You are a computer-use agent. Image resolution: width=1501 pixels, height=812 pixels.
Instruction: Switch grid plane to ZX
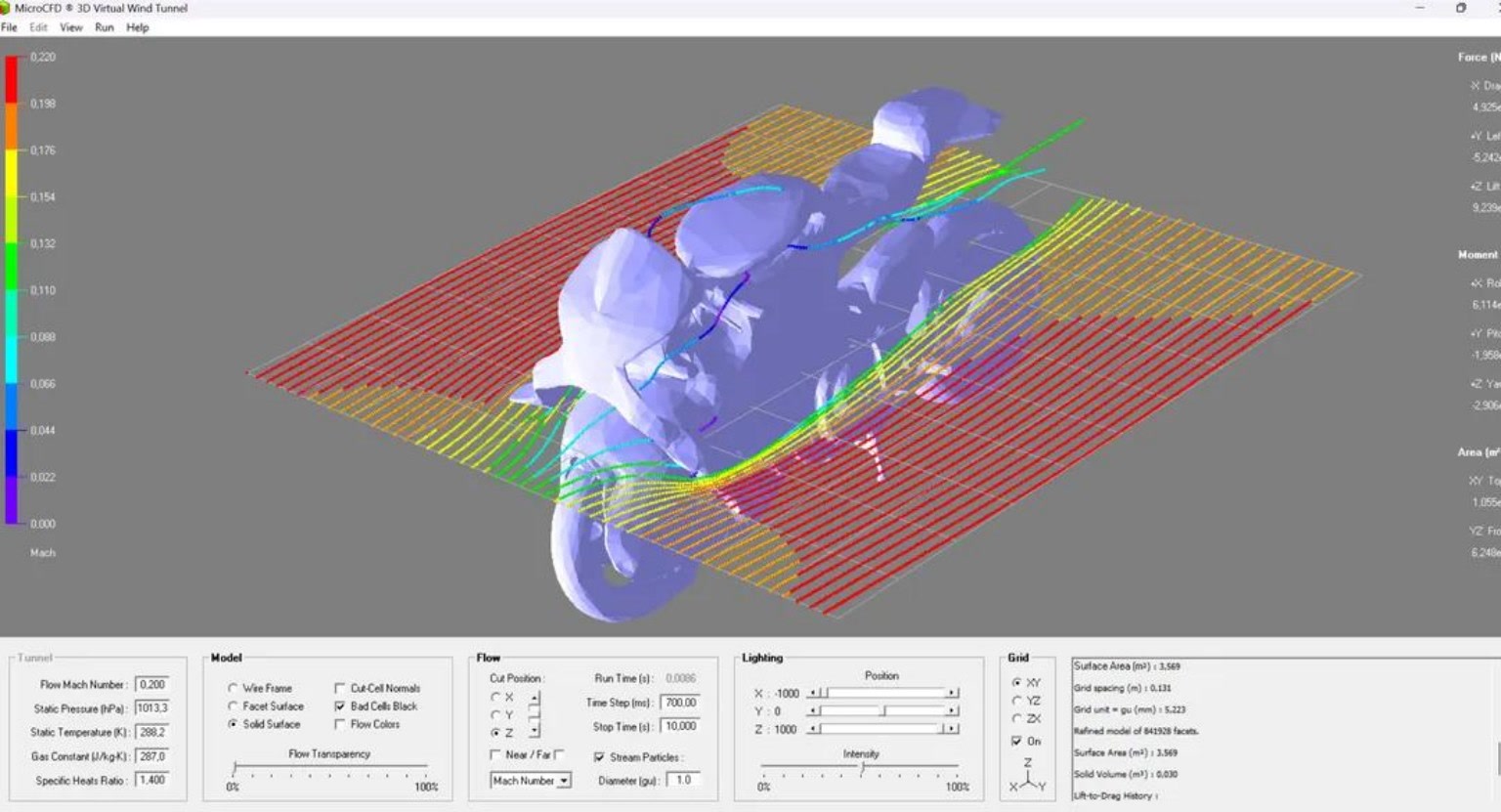(1016, 718)
